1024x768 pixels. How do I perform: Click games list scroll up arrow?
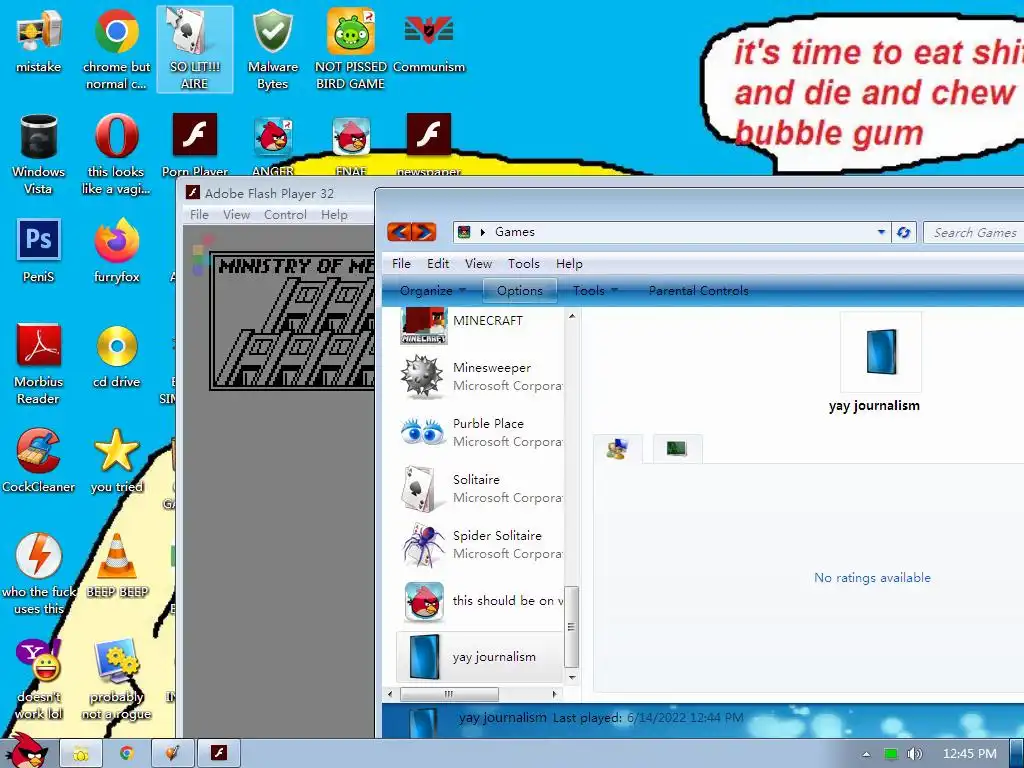[572, 316]
